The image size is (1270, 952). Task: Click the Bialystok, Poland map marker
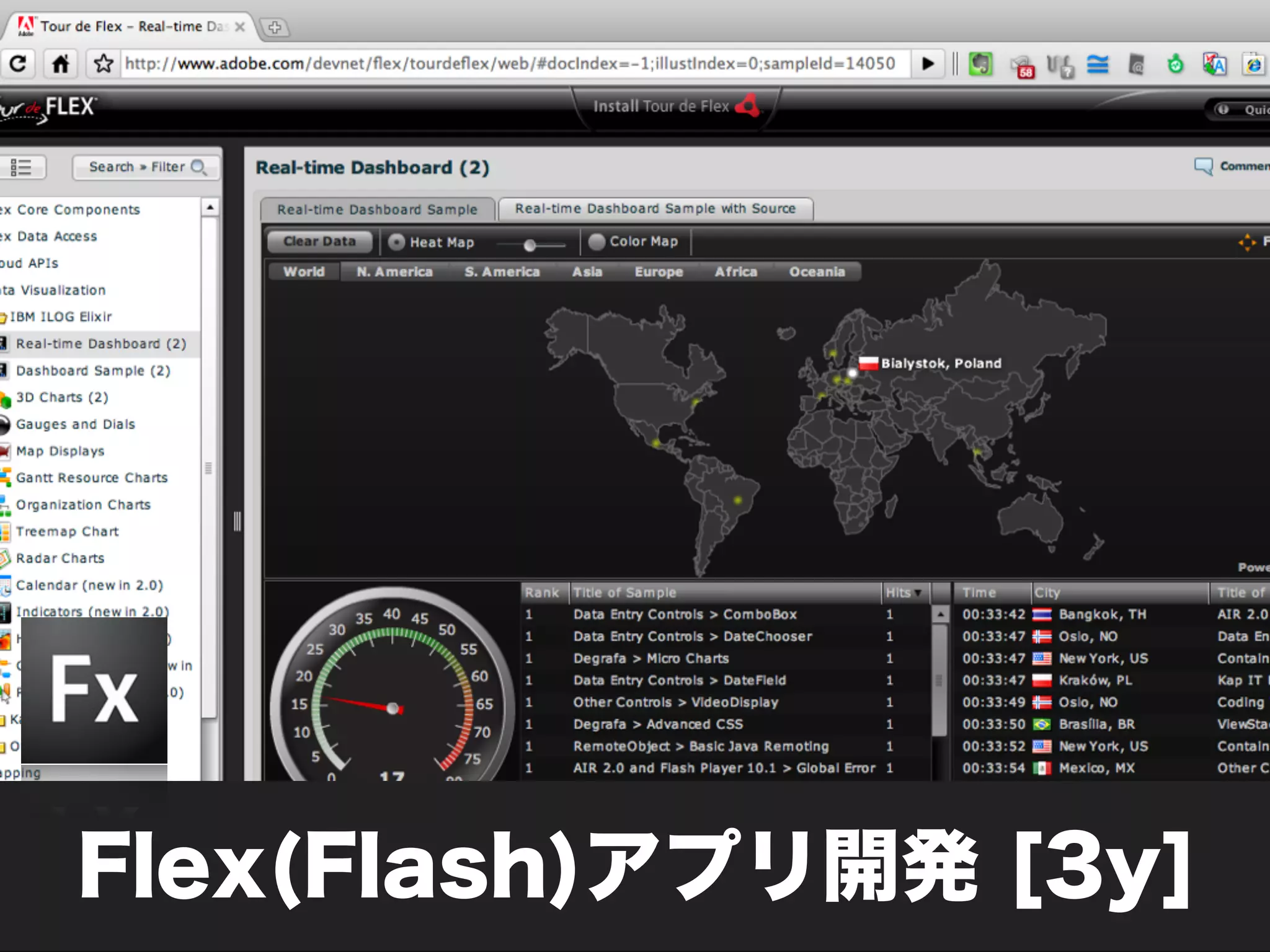[x=852, y=373]
